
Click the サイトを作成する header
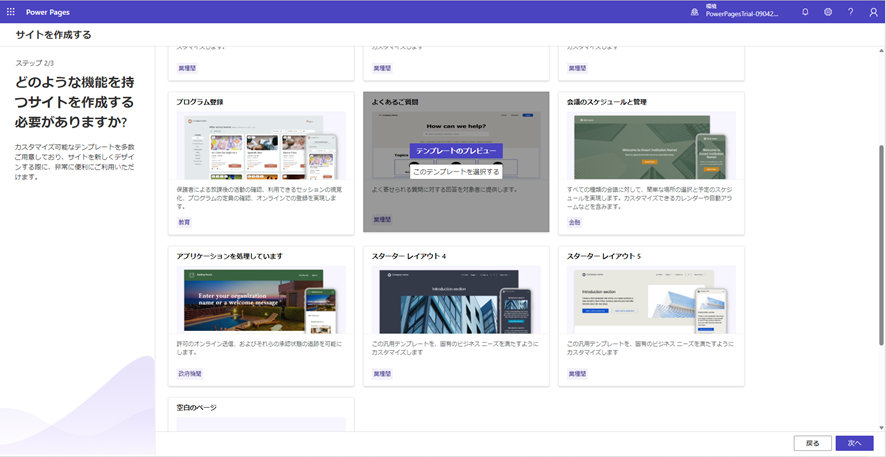click(53, 35)
